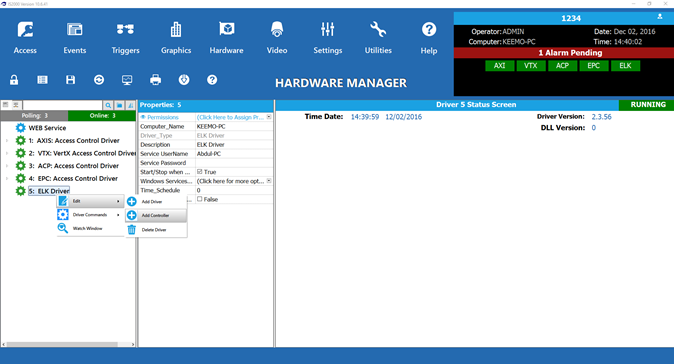Click the folder icon next to search
This screenshot has width=674, height=364.
(119, 105)
